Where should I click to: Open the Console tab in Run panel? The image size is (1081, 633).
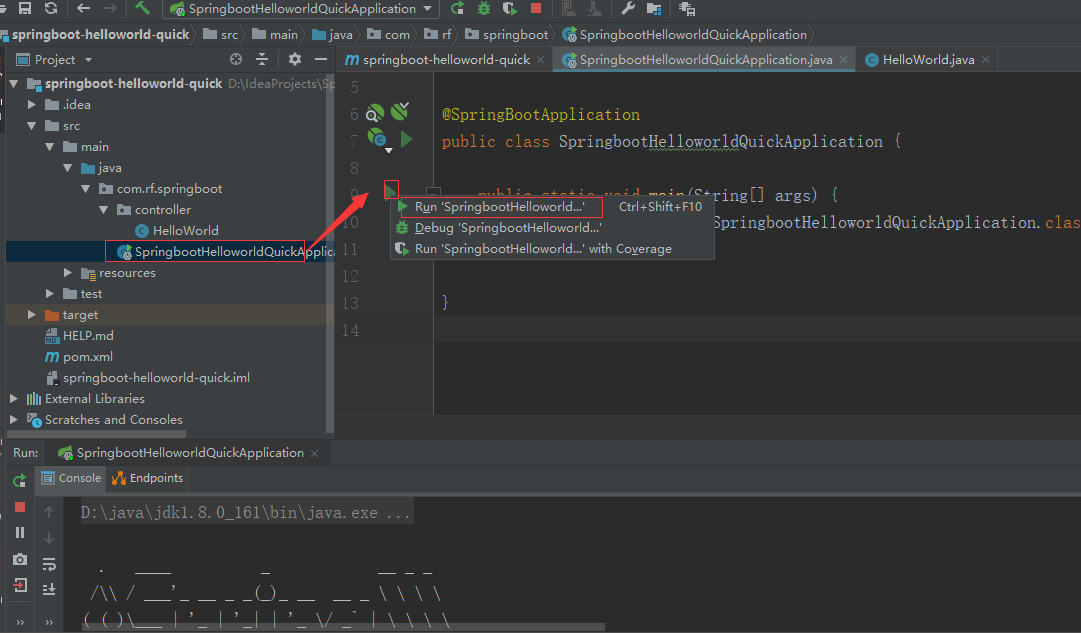(x=72, y=478)
